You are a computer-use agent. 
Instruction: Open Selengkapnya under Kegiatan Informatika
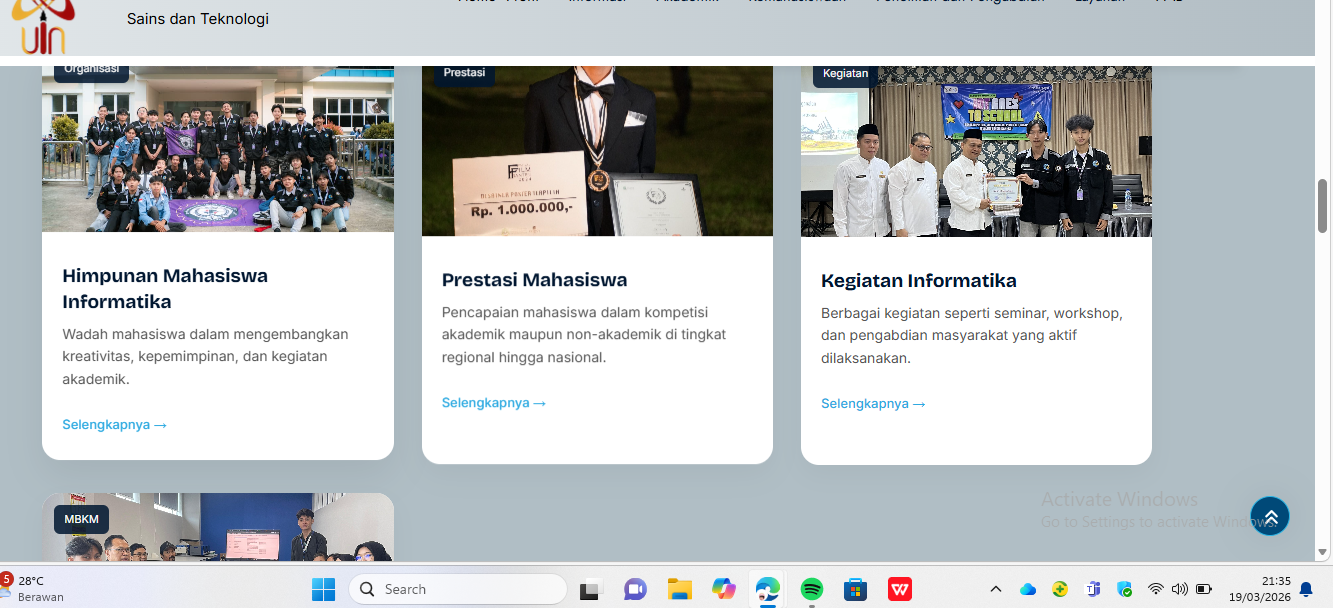coord(873,403)
